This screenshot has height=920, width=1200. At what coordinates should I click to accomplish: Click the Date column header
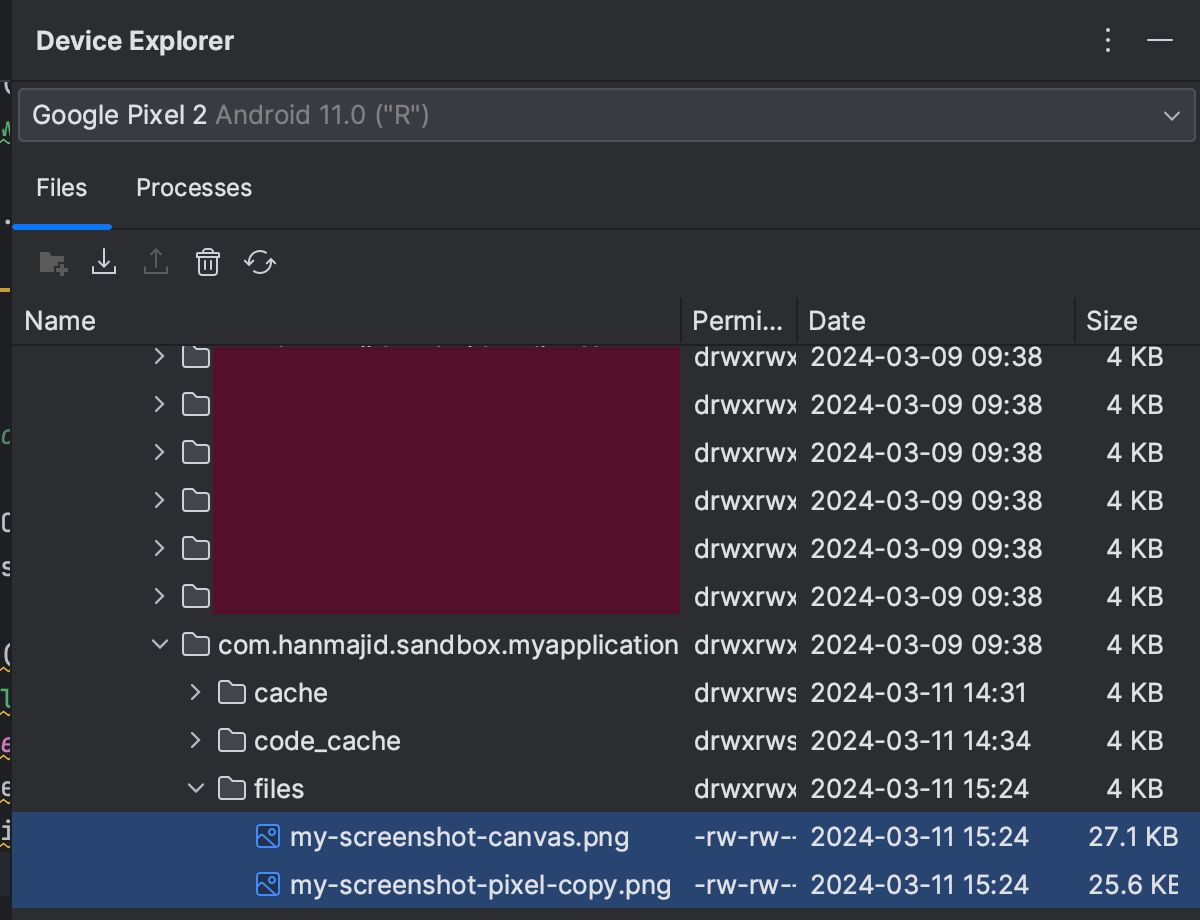(x=936, y=321)
